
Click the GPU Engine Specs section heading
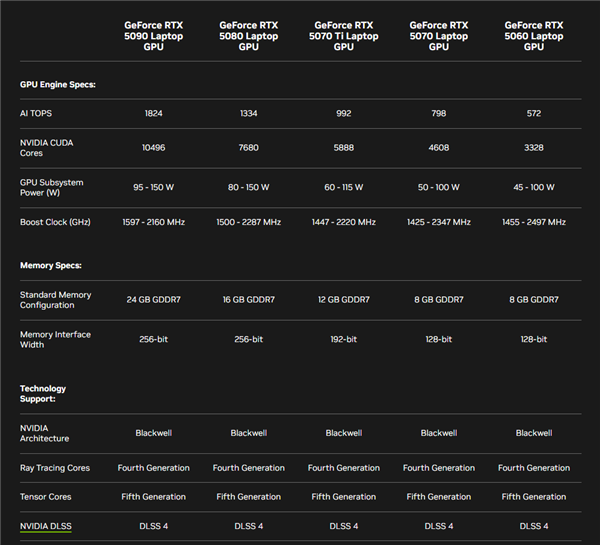point(56,85)
